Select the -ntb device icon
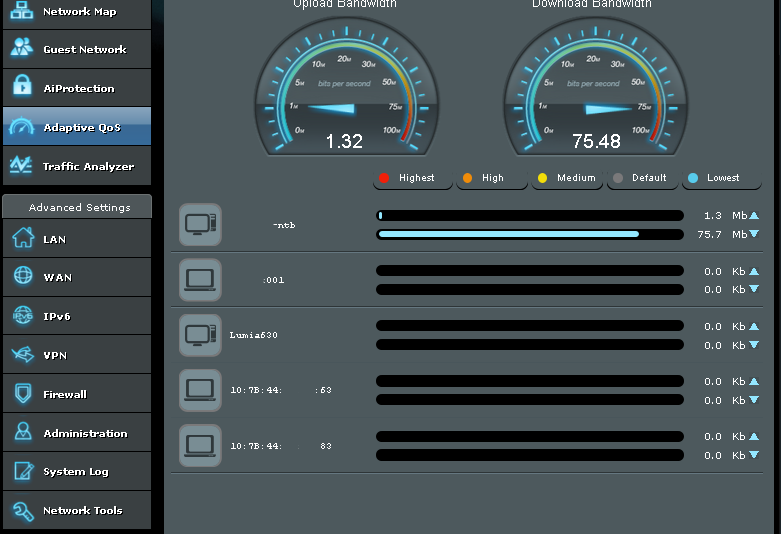This screenshot has height=534, width=781. (x=200, y=225)
